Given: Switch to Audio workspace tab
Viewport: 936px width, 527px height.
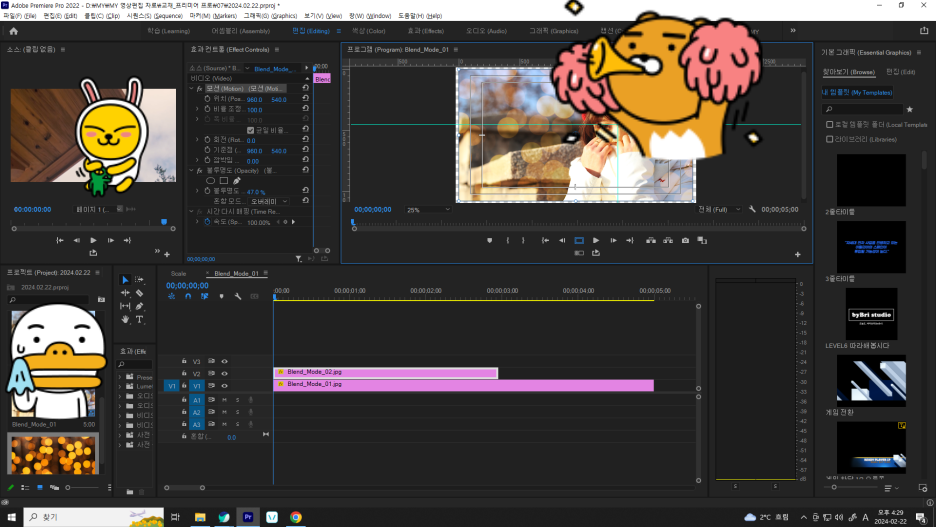Looking at the screenshot, I should 487,31.
